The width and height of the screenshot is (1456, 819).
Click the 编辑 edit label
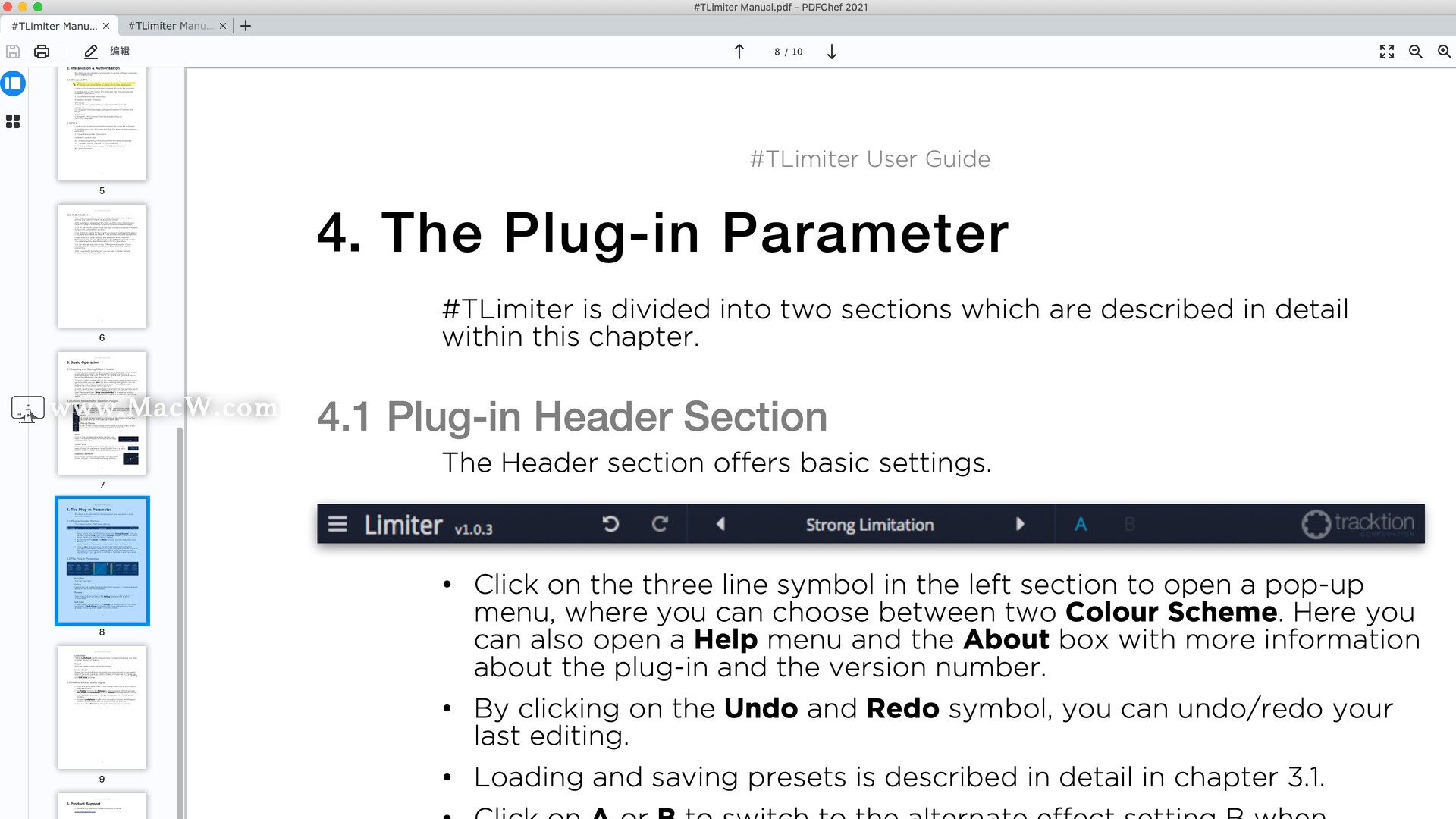tap(120, 51)
